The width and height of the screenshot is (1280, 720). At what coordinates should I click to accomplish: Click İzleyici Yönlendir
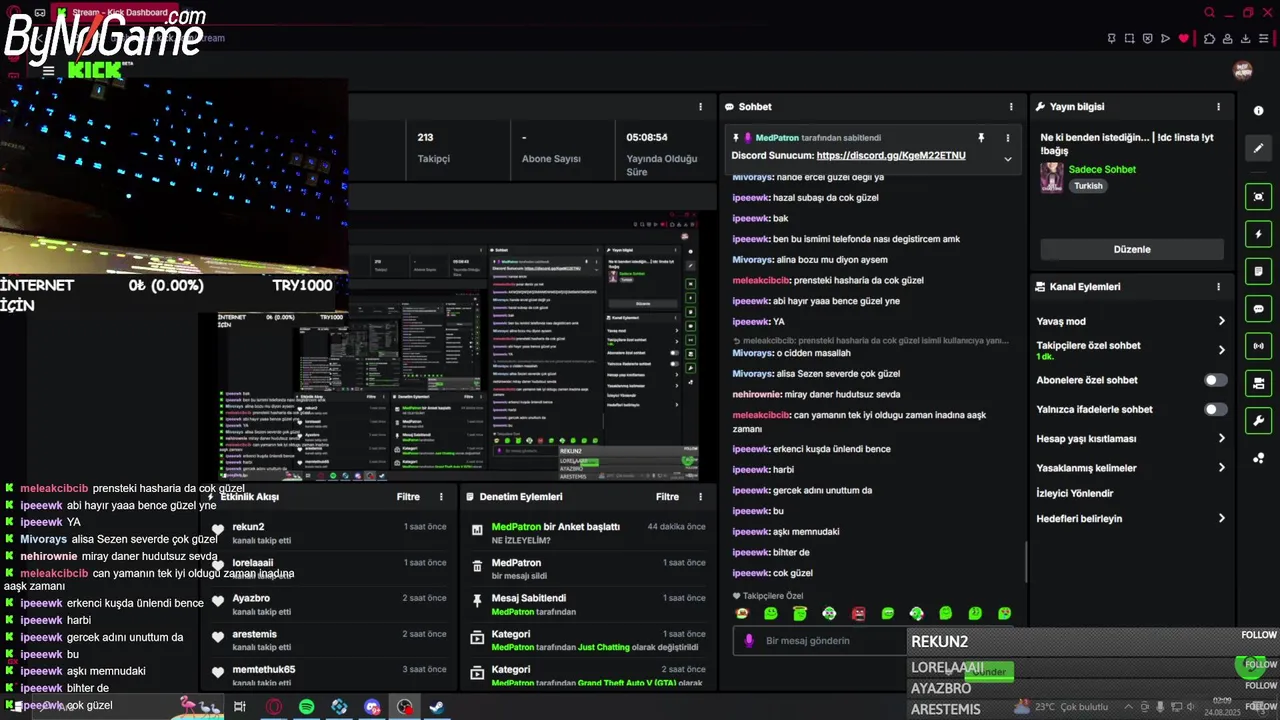coord(1075,493)
